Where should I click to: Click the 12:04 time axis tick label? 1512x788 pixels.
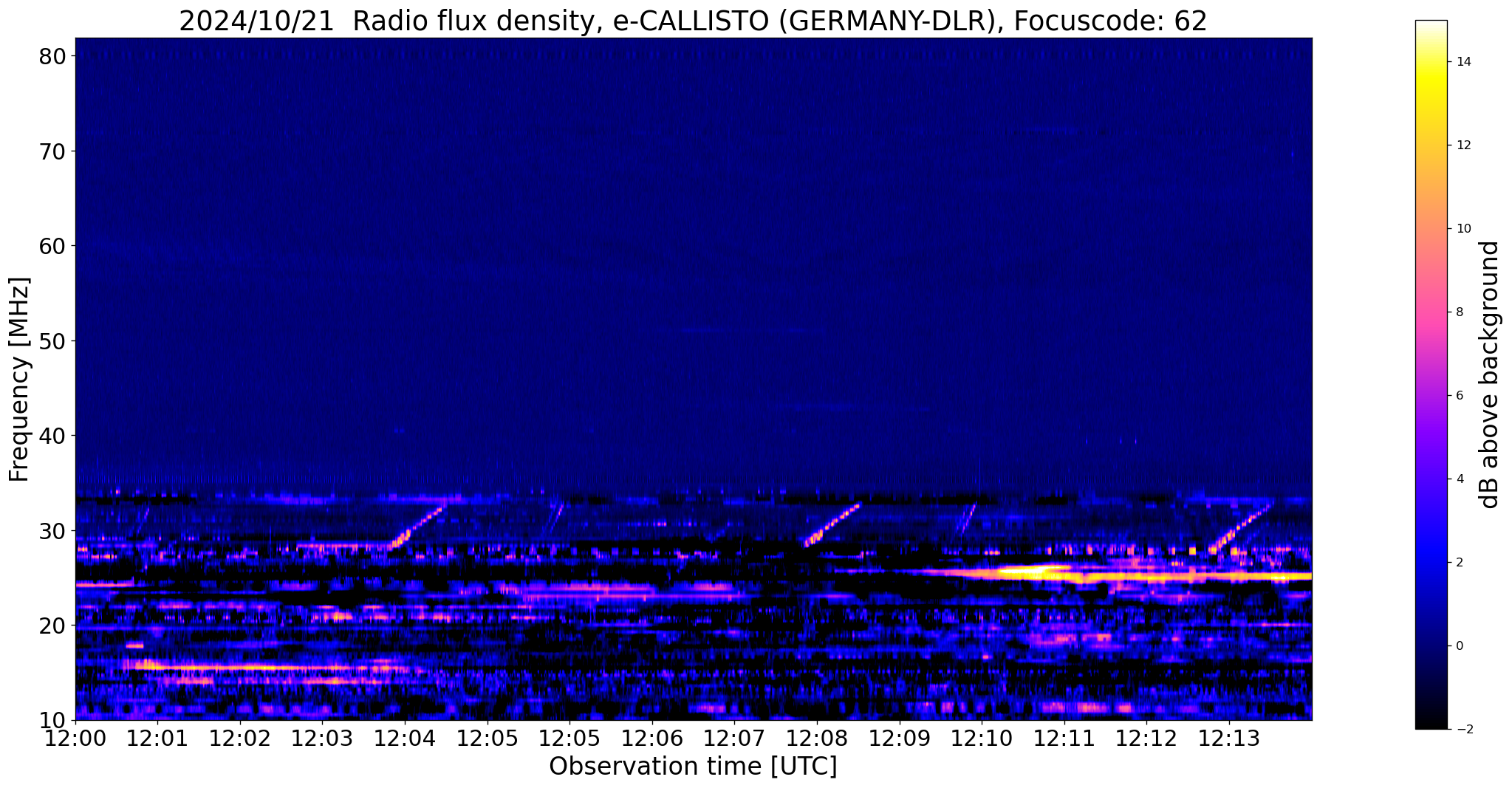[x=405, y=739]
